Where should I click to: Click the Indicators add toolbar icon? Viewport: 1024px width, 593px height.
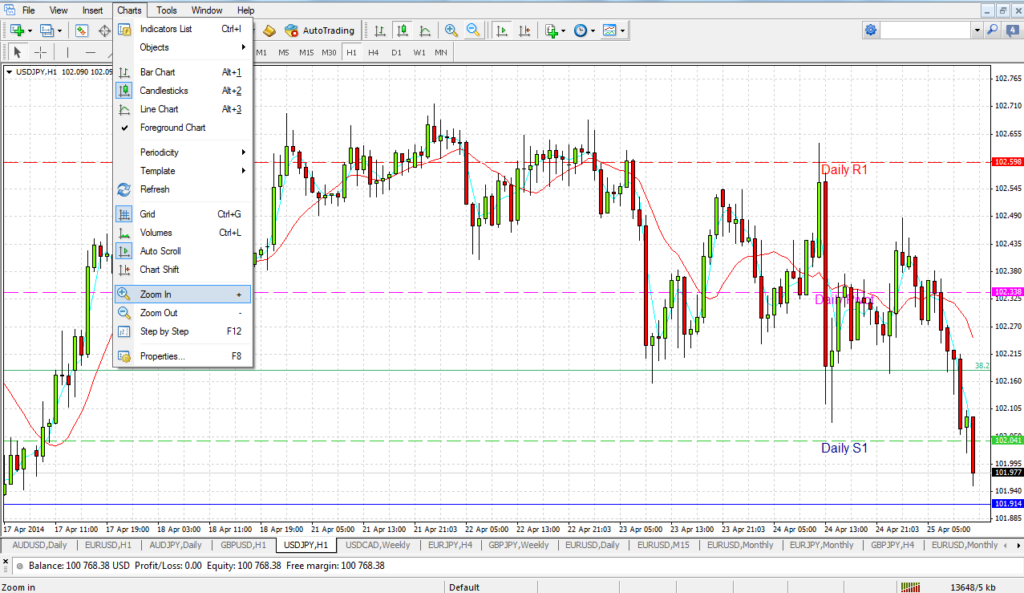(x=552, y=30)
